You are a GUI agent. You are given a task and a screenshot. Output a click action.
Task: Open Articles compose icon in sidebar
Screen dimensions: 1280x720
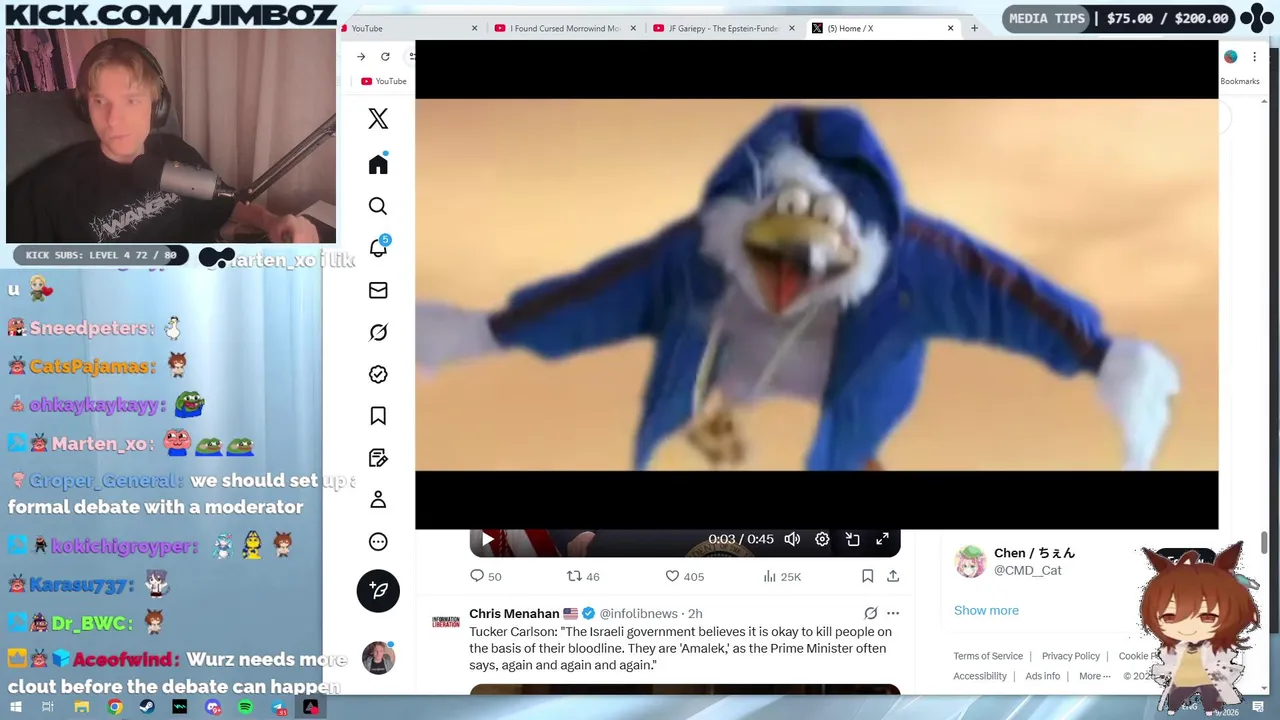pyautogui.click(x=378, y=458)
